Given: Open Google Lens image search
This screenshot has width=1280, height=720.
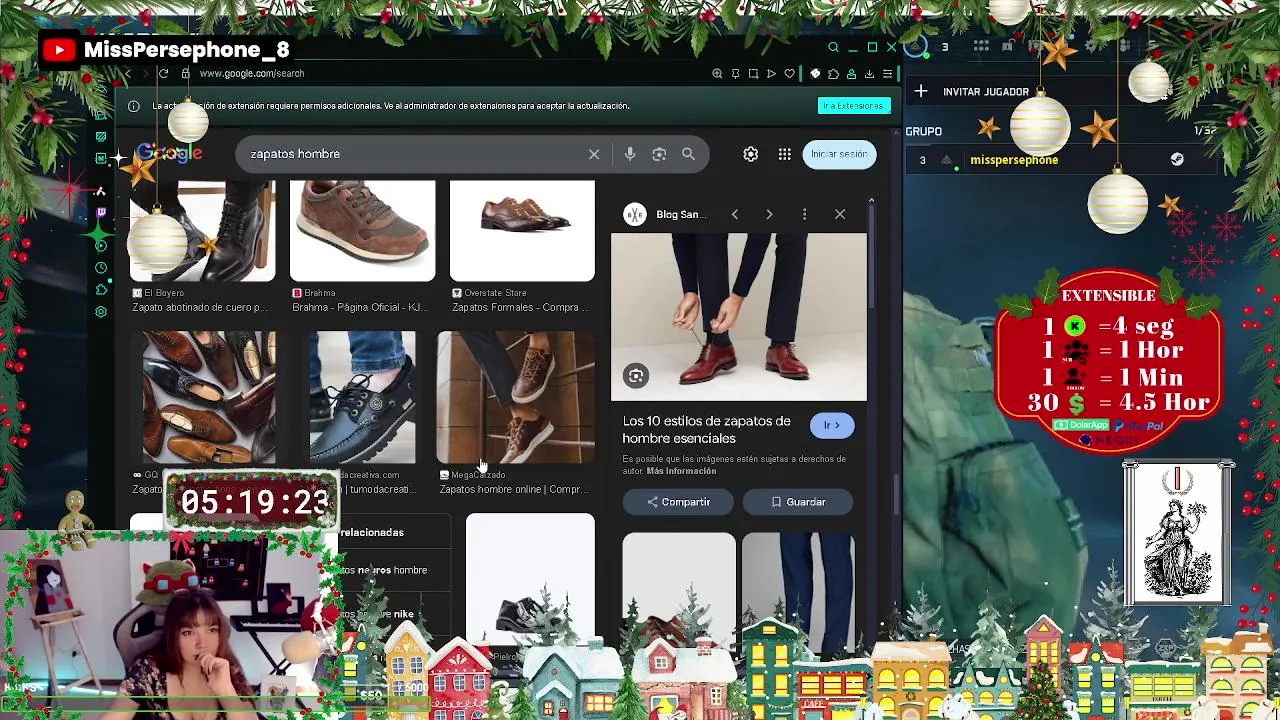Looking at the screenshot, I should tap(659, 154).
